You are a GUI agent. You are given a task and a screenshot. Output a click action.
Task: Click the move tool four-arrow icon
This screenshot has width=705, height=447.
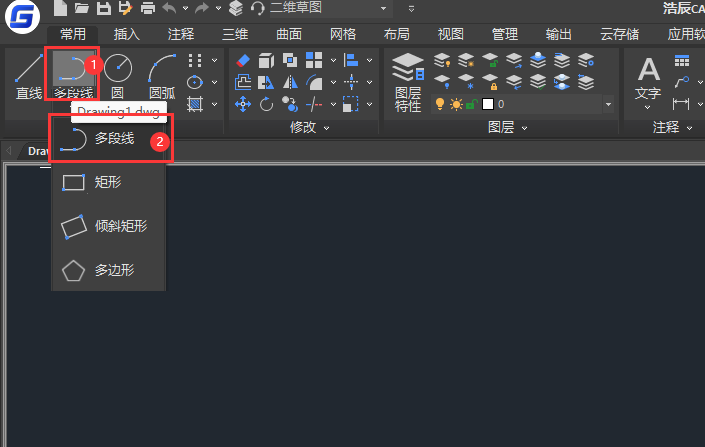coord(243,104)
